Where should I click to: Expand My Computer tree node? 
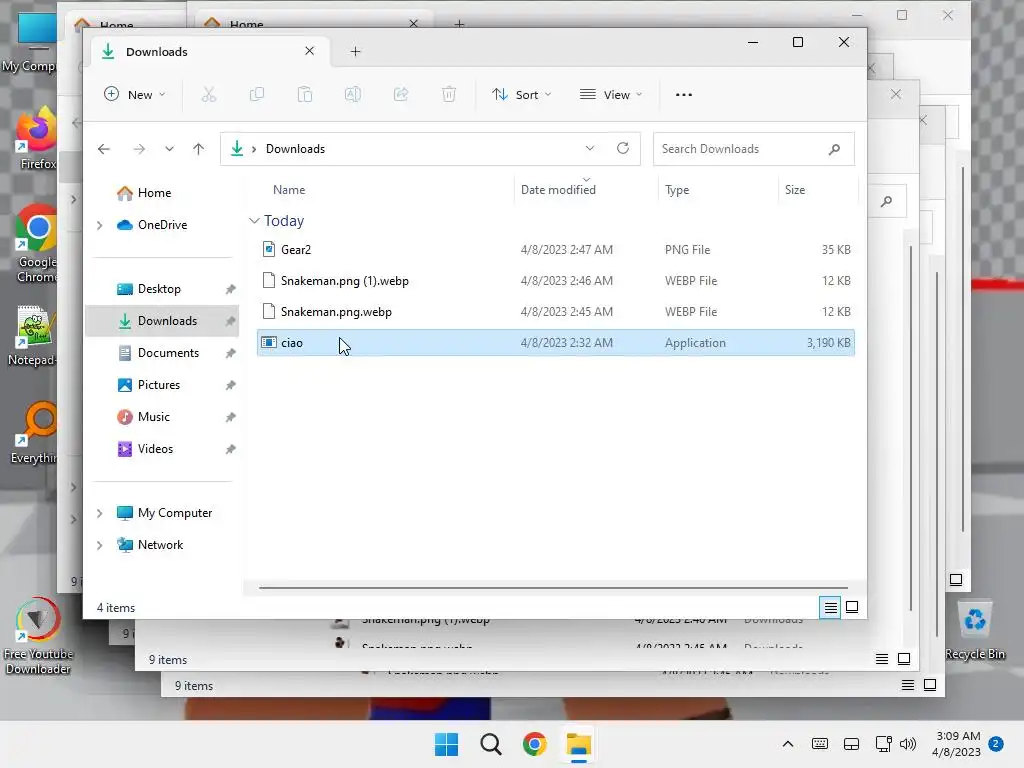tap(99, 513)
